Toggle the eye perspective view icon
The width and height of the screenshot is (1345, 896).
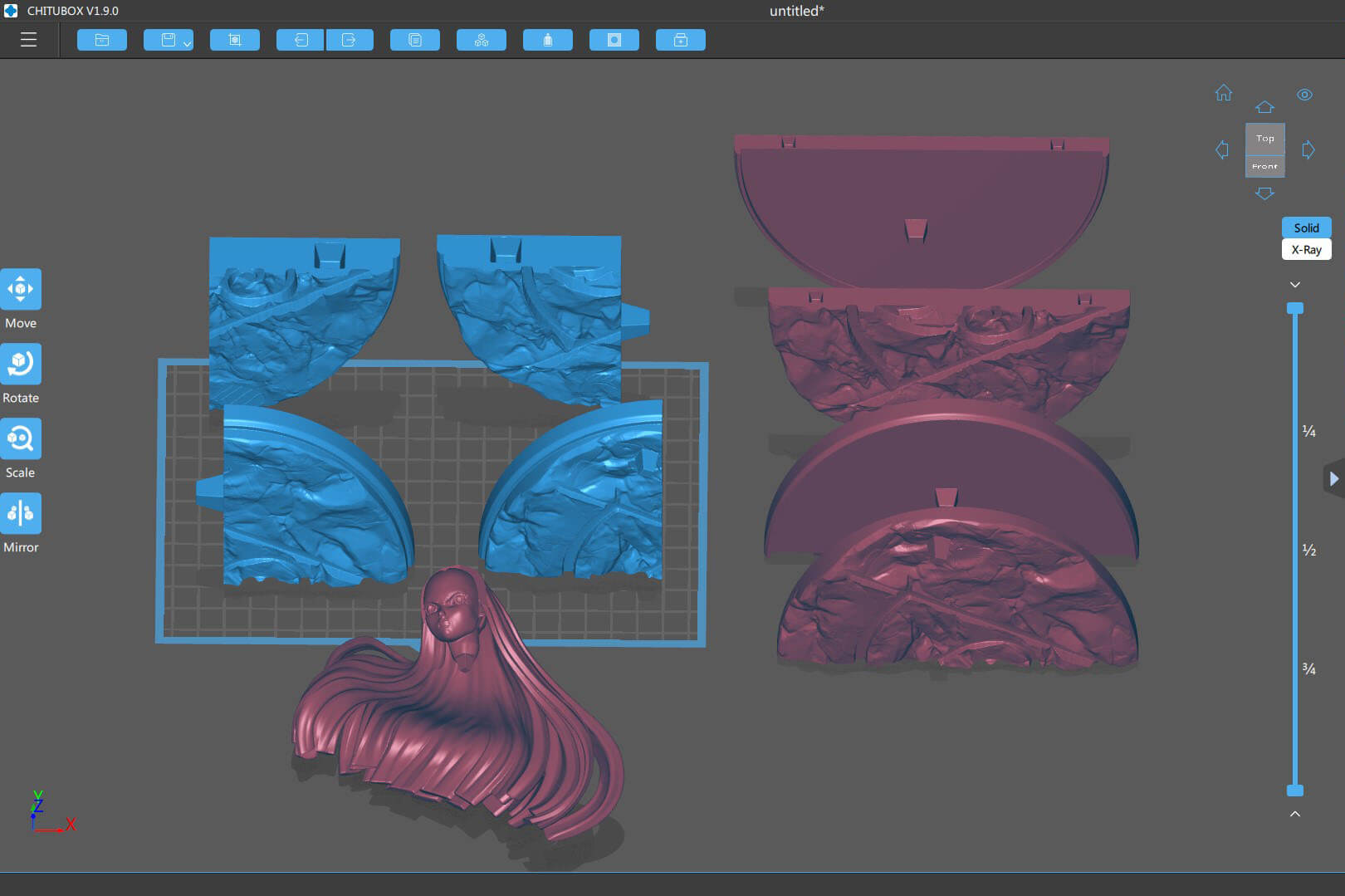click(x=1305, y=95)
